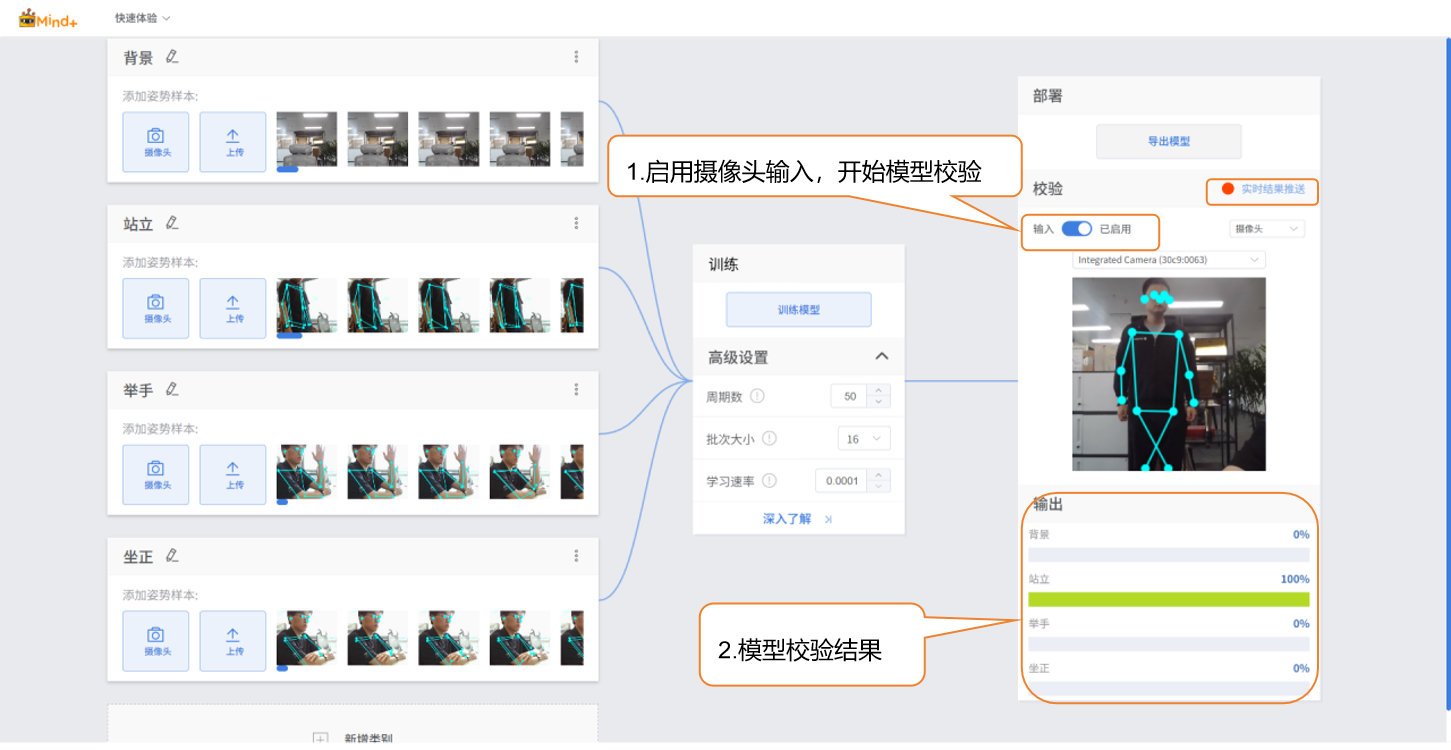
Task: Click the info icon beside 学习速率
Action: tap(769, 481)
